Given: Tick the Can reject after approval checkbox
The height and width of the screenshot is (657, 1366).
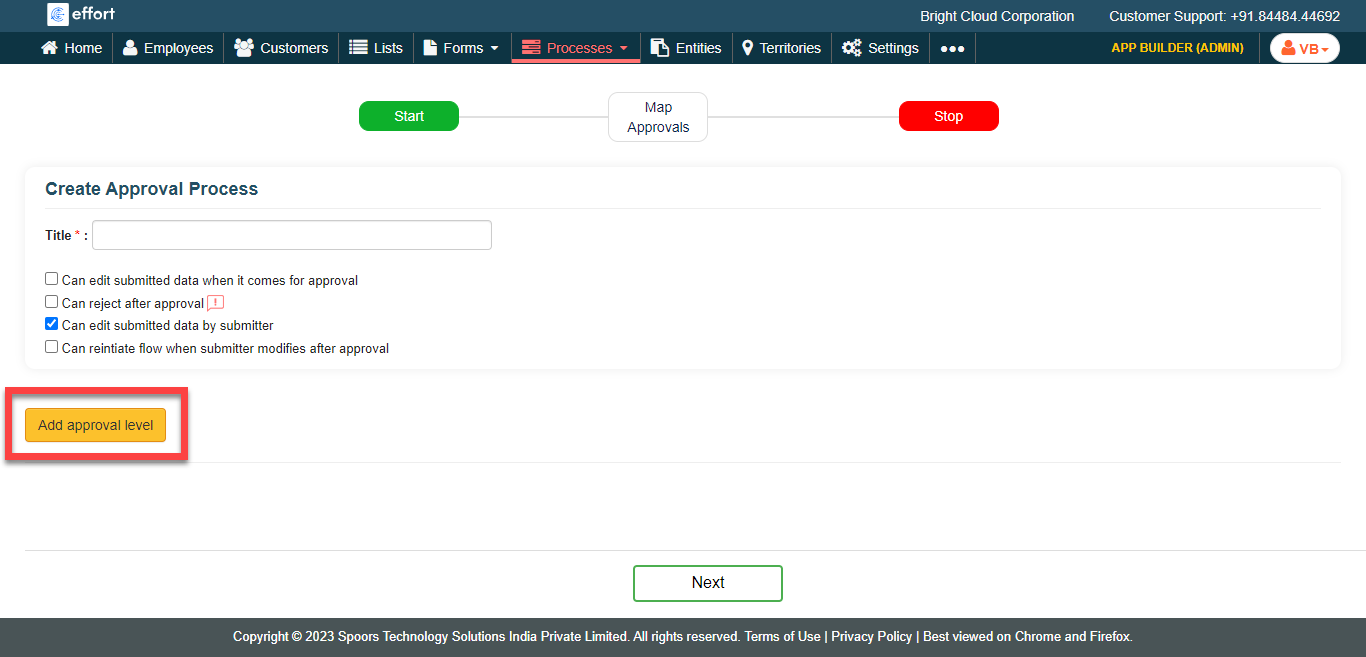Looking at the screenshot, I should 52,302.
